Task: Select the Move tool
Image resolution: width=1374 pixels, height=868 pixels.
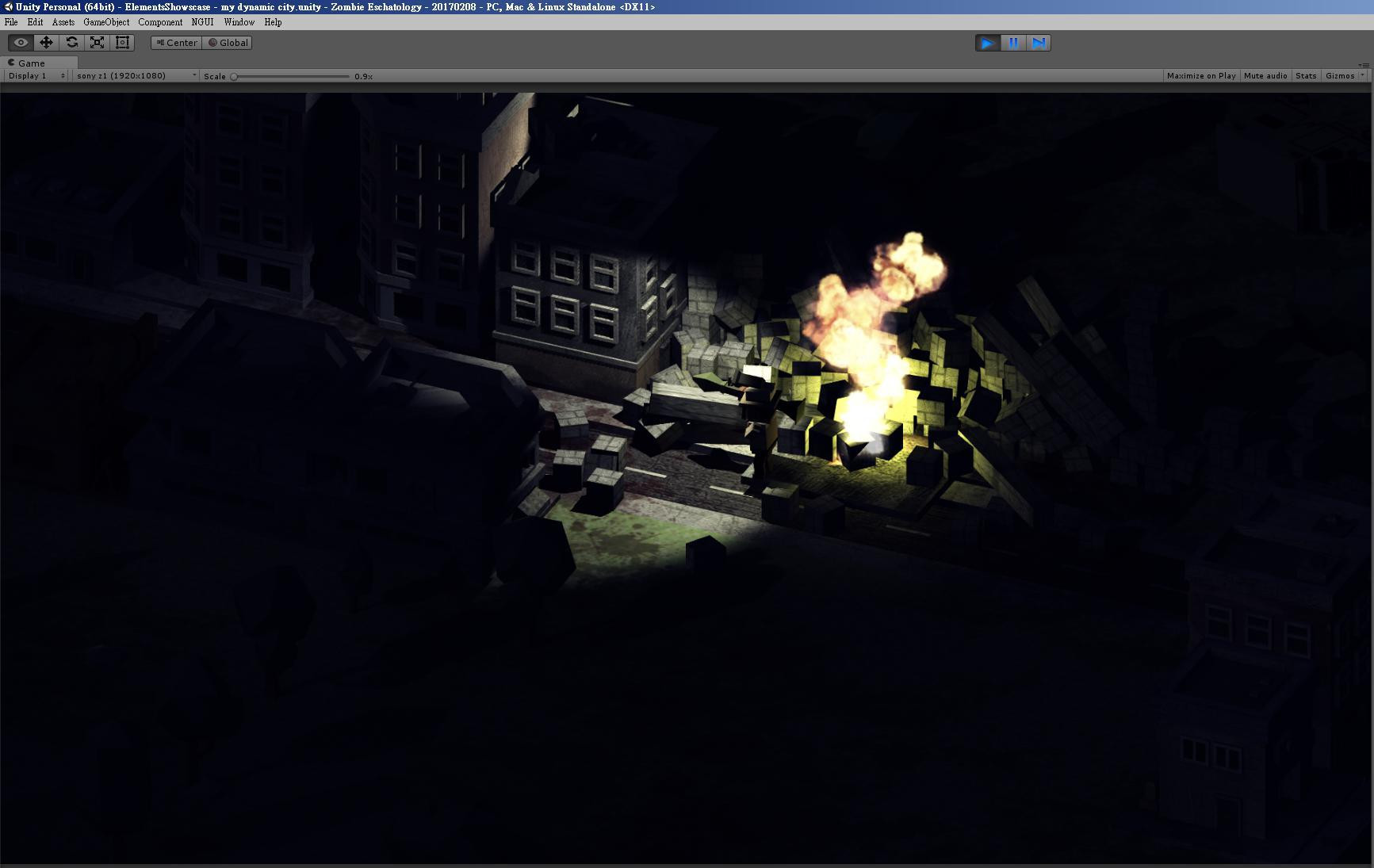Action: pyautogui.click(x=46, y=43)
